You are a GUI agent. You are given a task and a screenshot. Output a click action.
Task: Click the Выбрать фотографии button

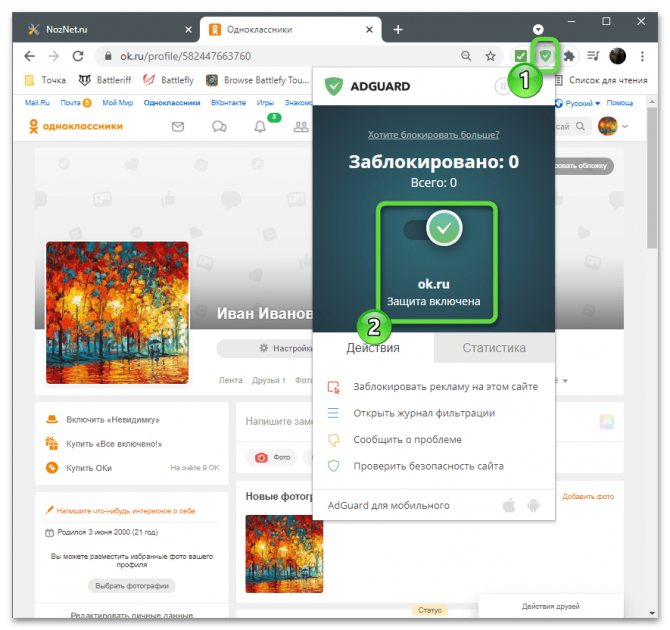pyautogui.click(x=132, y=586)
